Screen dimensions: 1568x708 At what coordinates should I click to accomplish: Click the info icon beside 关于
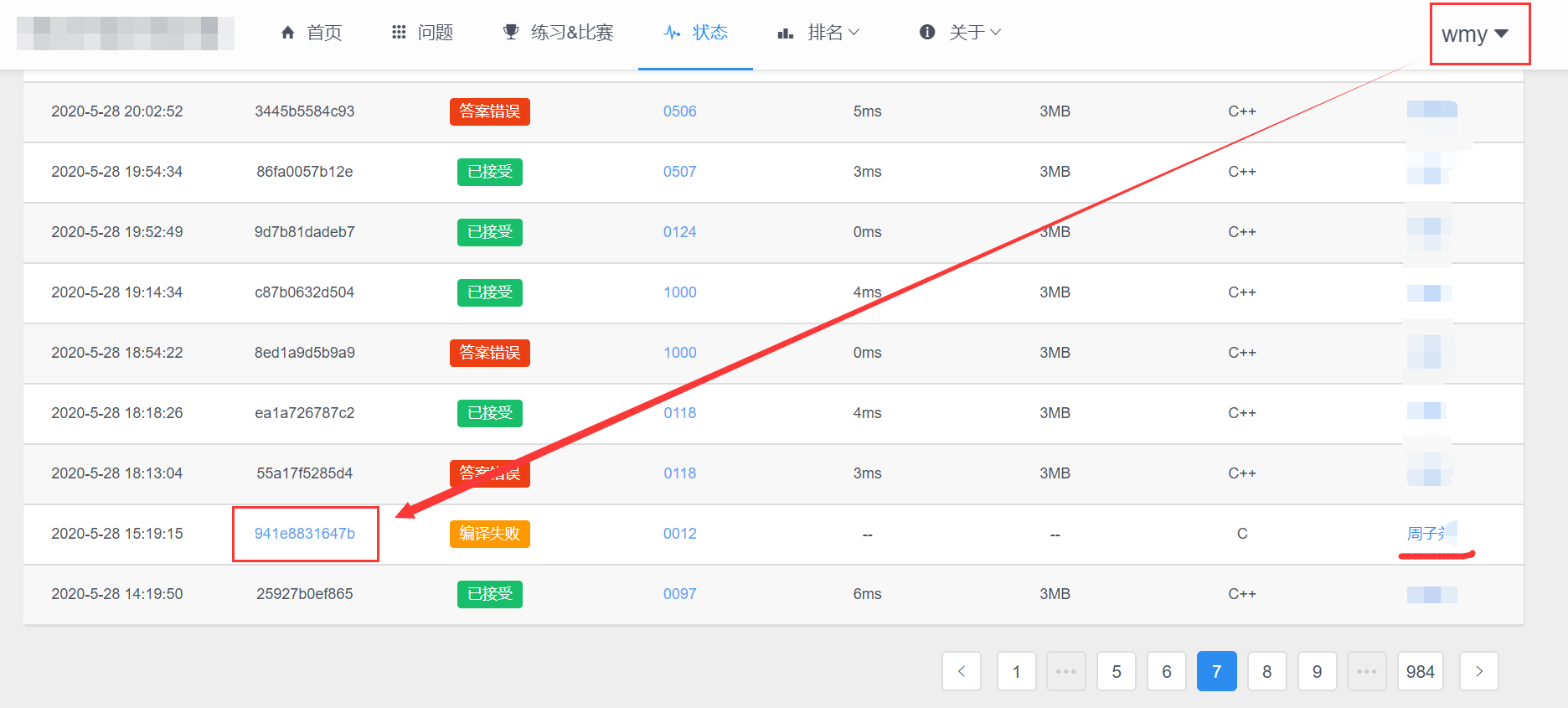tap(927, 32)
